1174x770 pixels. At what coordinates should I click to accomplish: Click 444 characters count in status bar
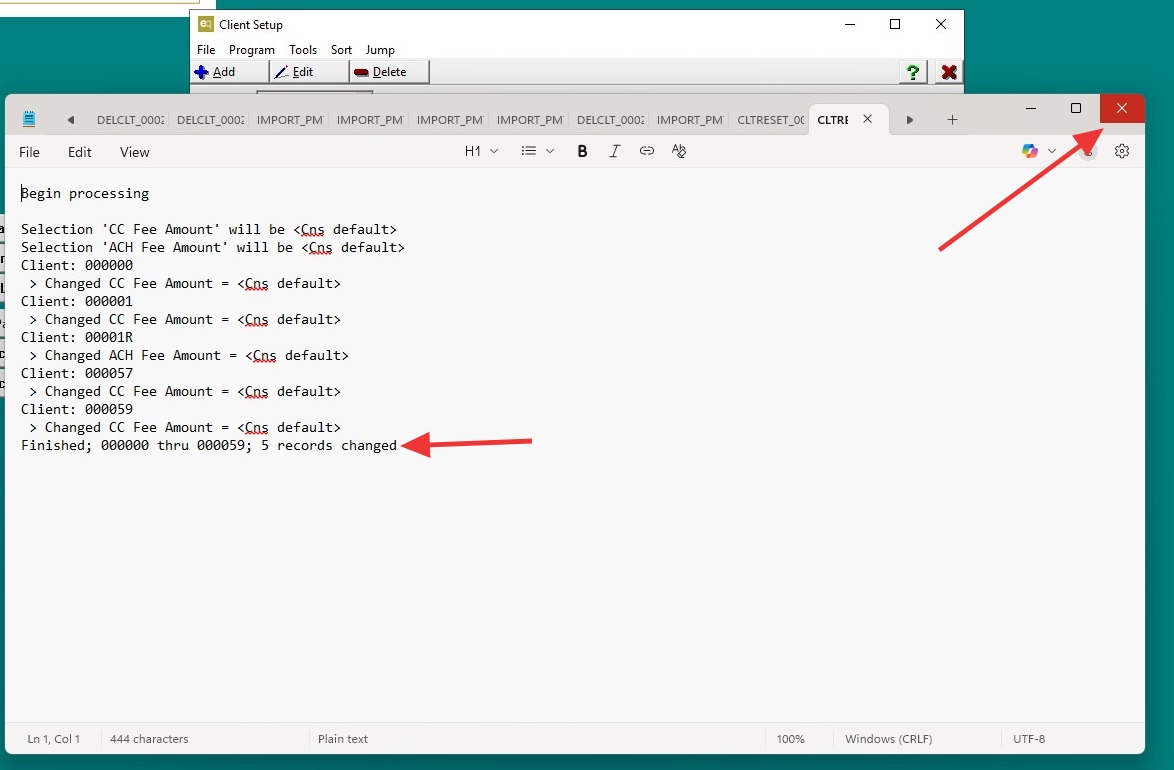149,739
